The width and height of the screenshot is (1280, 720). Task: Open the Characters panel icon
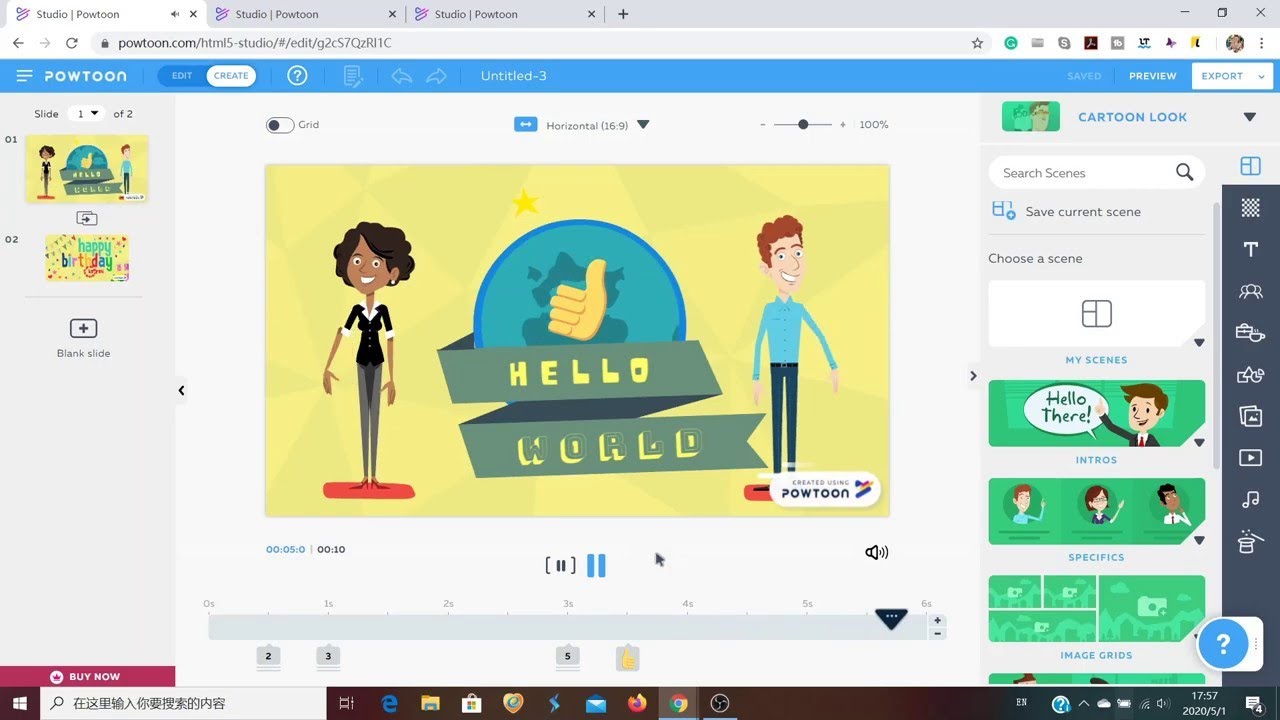tap(1250, 291)
